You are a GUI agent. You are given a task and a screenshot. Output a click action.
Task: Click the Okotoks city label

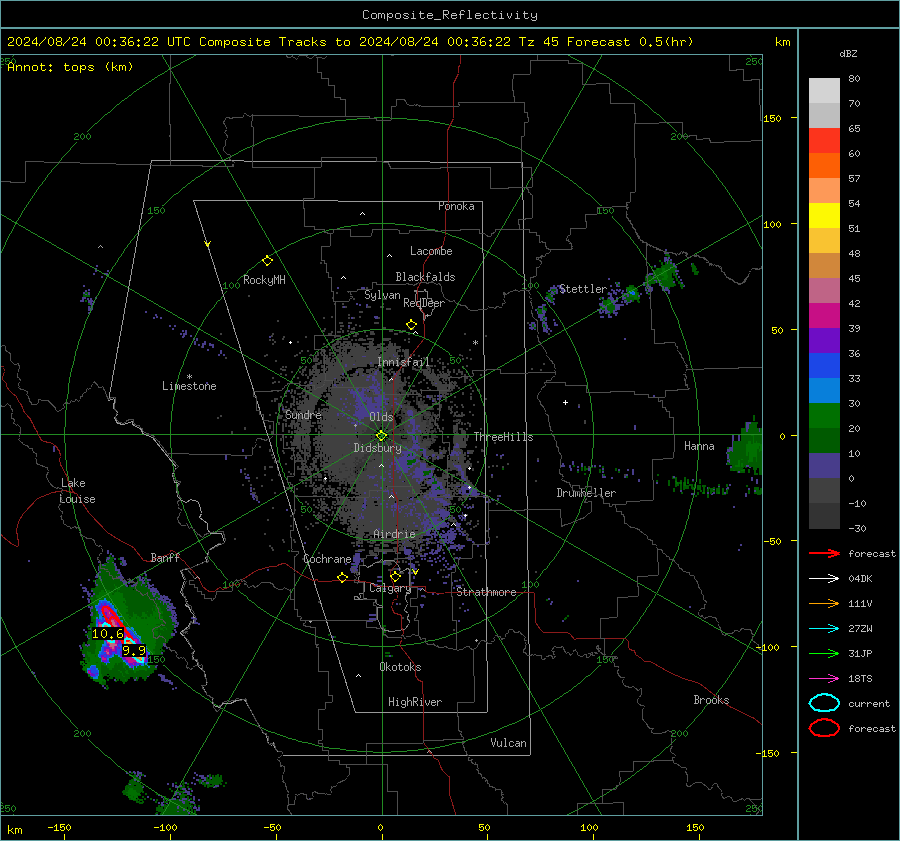pos(400,667)
